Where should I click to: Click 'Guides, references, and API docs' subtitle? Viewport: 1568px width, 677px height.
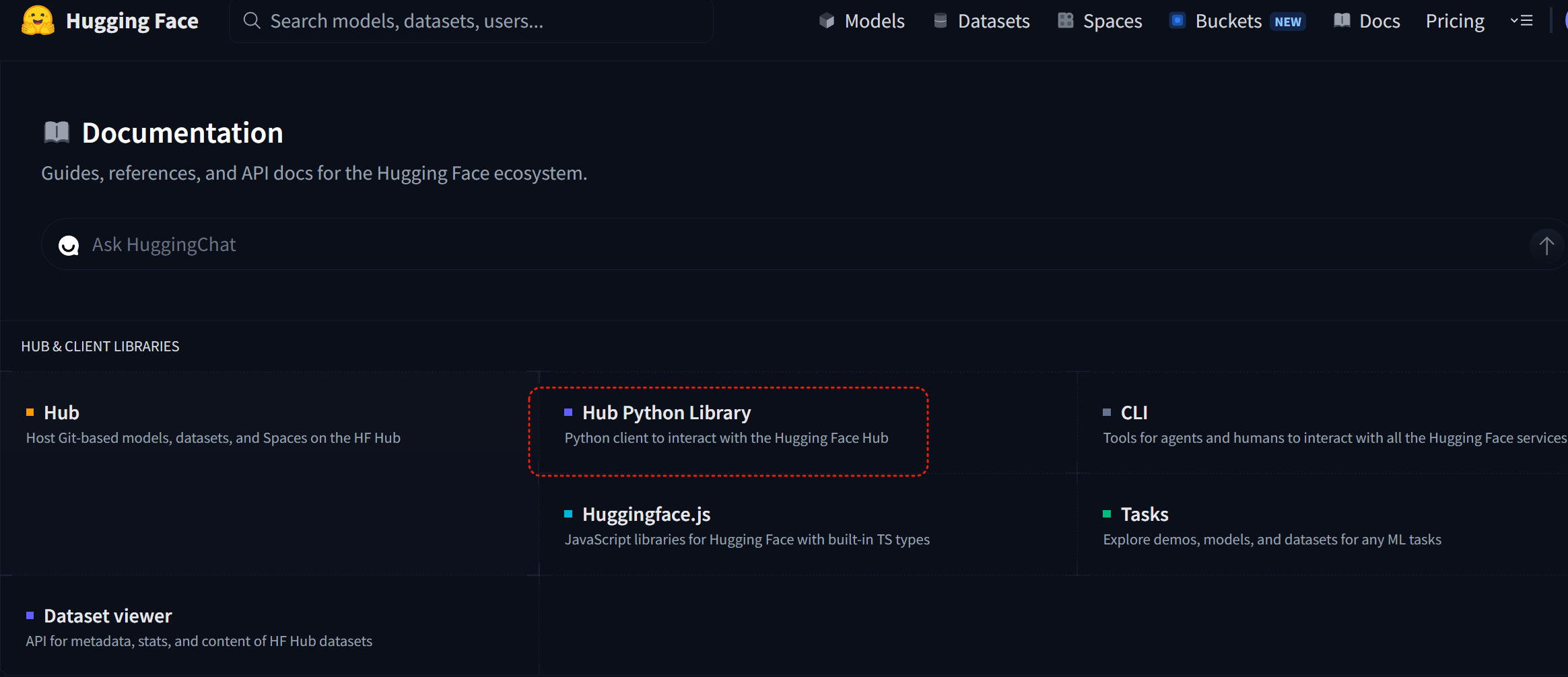pos(314,173)
